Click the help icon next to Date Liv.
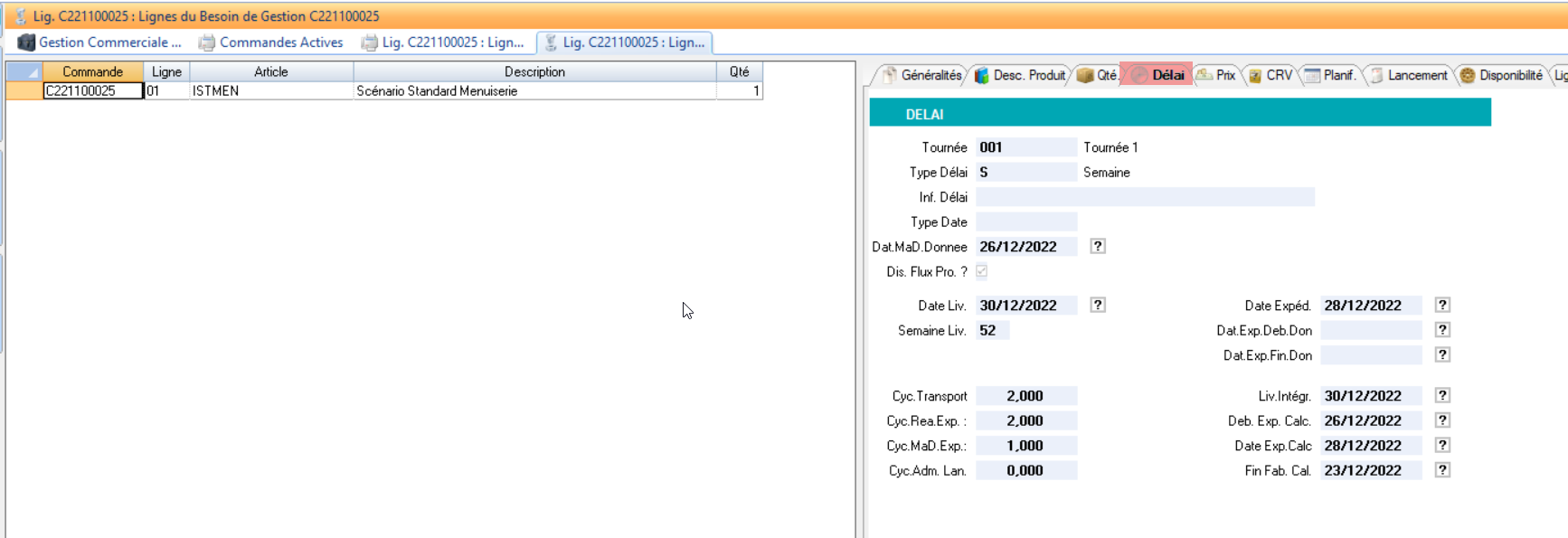1568x538 pixels. [1097, 306]
